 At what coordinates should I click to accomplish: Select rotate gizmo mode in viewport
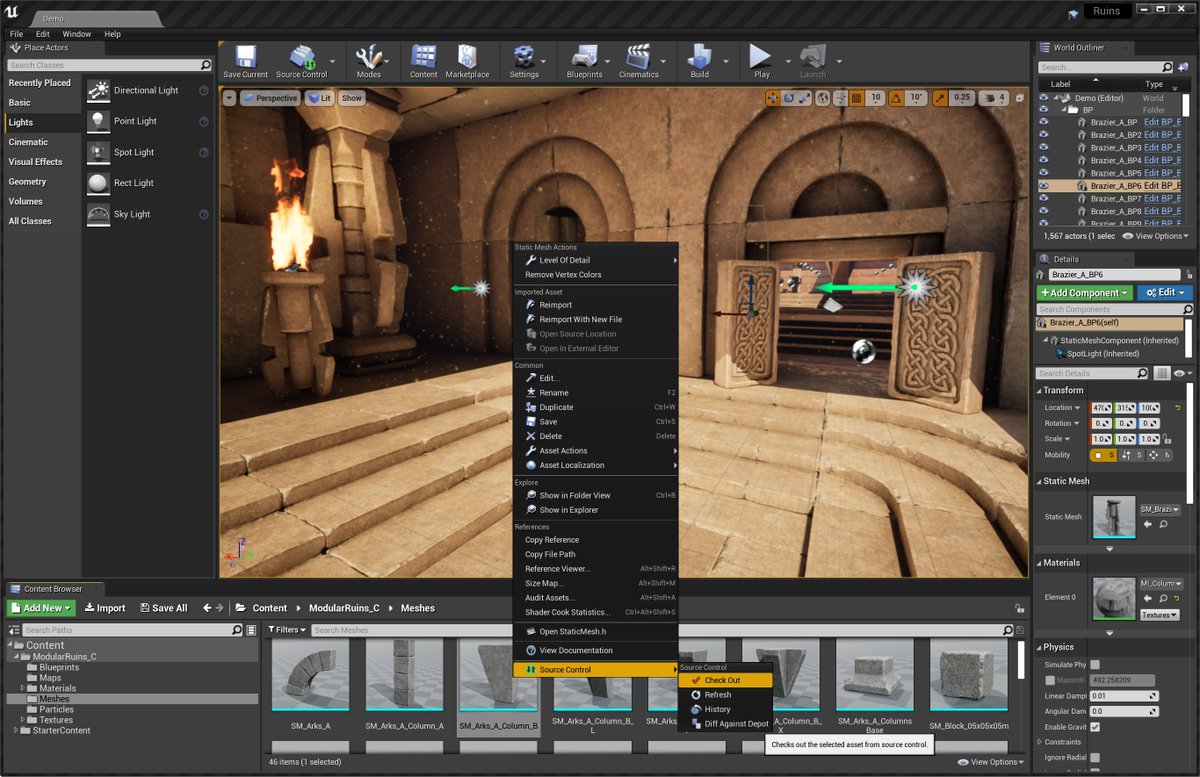pos(789,98)
